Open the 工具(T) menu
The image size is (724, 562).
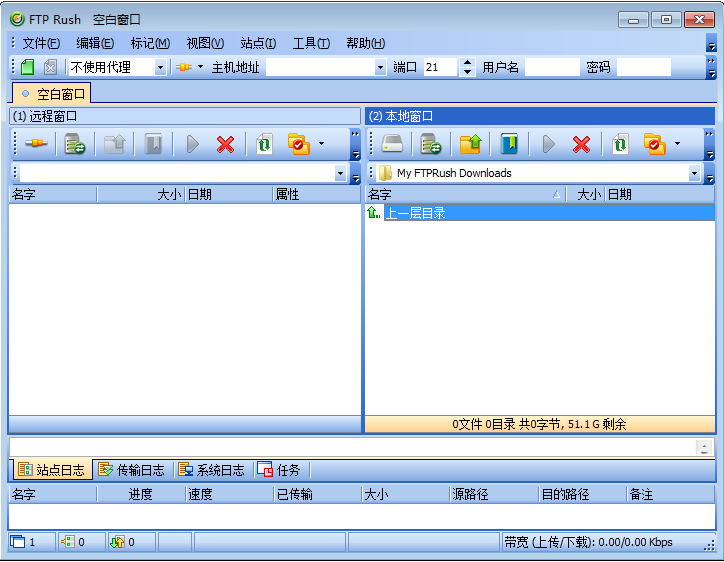coord(311,43)
